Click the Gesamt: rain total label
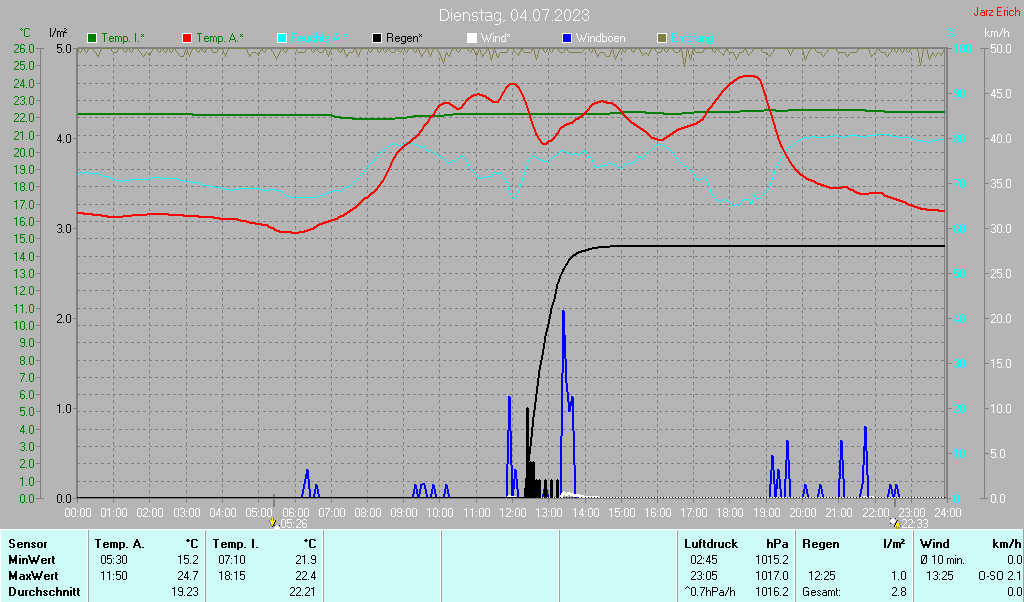Image resolution: width=1024 pixels, height=602 pixels. 822,592
